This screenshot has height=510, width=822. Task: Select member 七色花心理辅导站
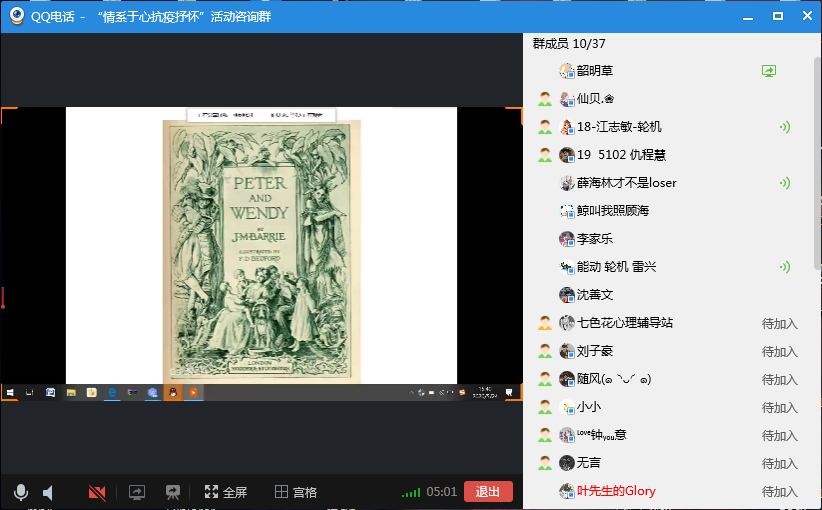[624, 323]
